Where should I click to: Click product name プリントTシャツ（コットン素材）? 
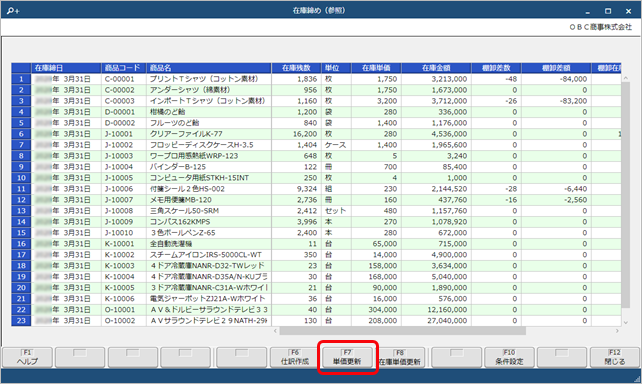tap(204, 79)
